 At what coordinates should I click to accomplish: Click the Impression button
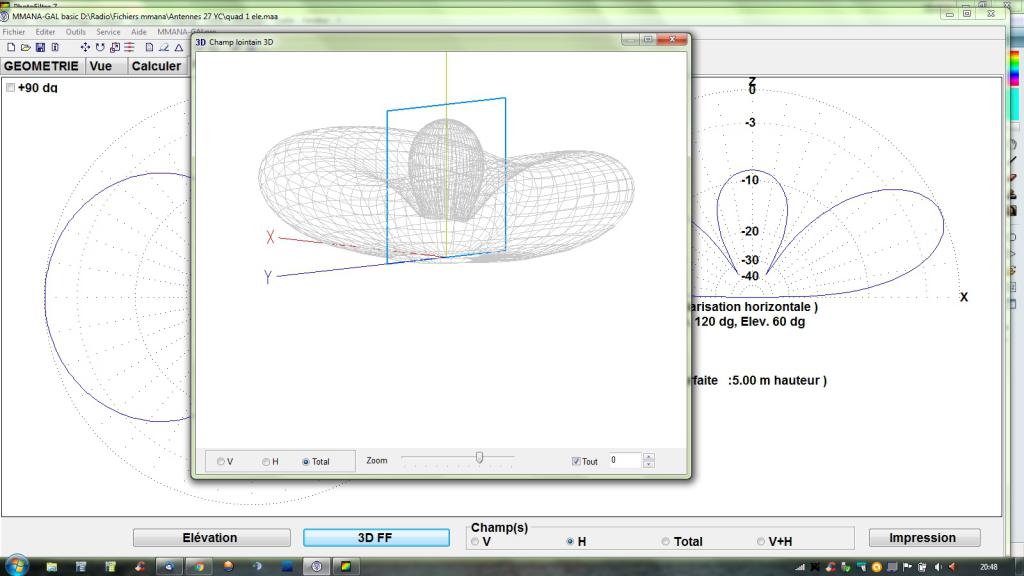925,537
